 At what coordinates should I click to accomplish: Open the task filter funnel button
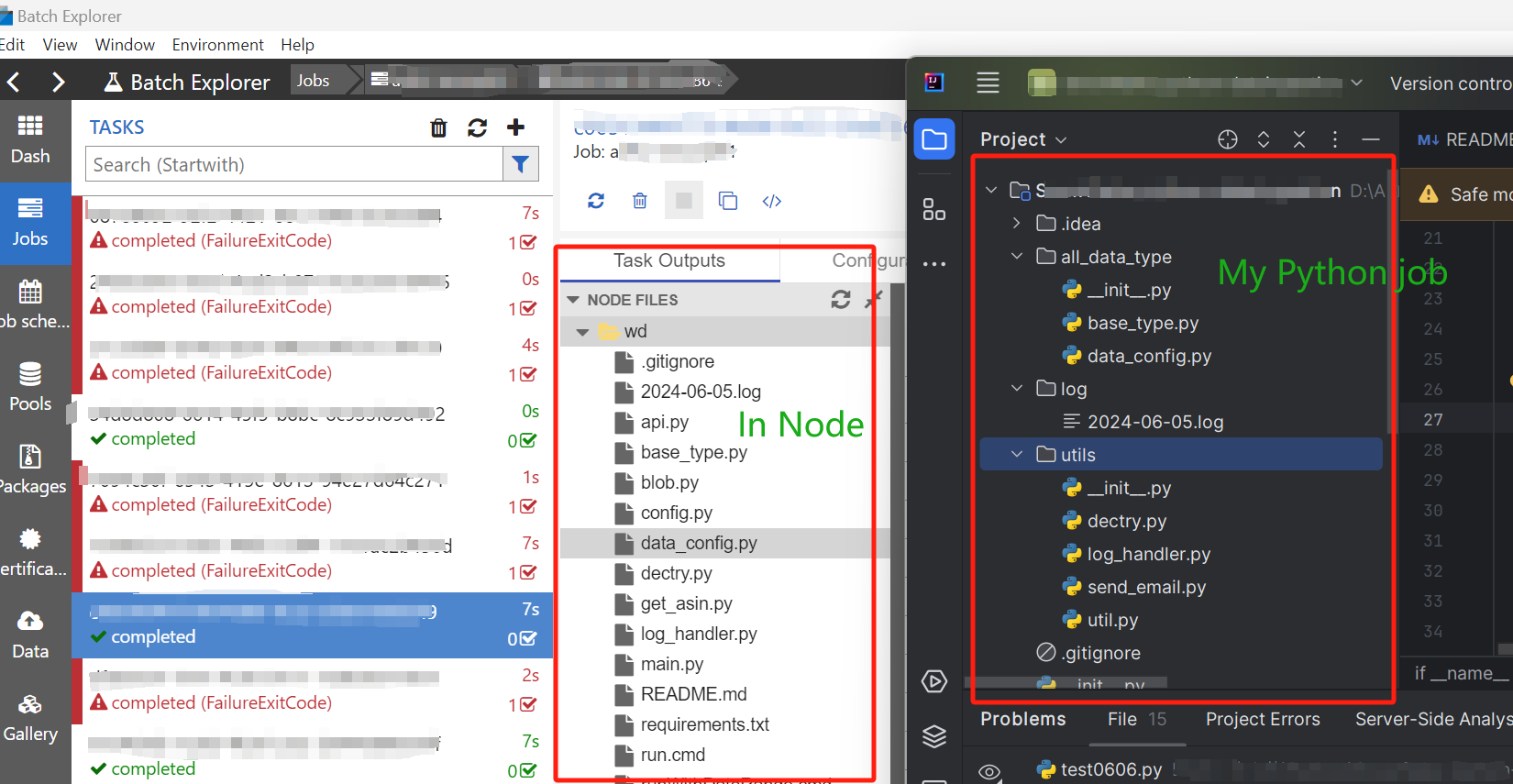520,164
